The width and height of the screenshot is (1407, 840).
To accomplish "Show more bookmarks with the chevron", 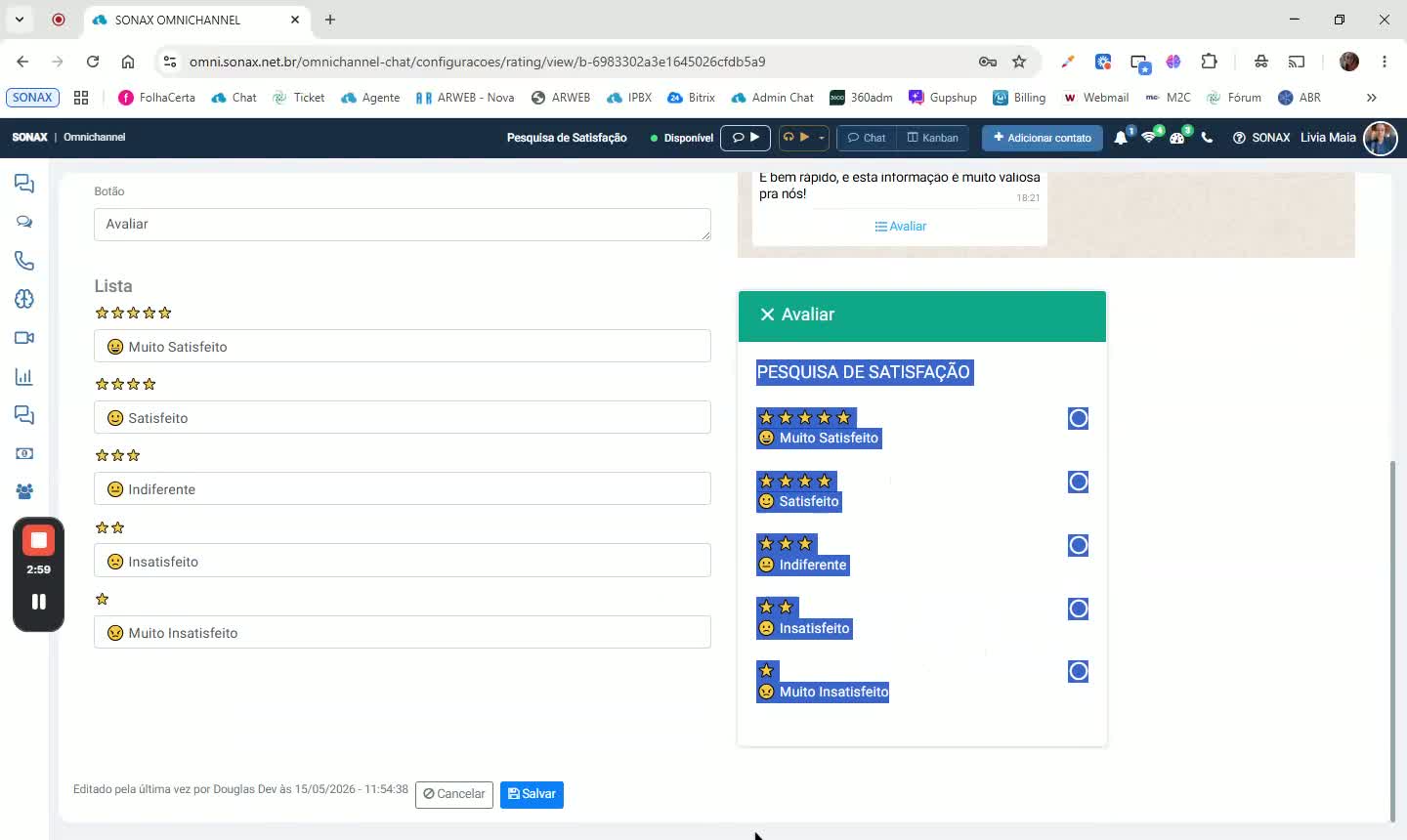I will point(1371,98).
